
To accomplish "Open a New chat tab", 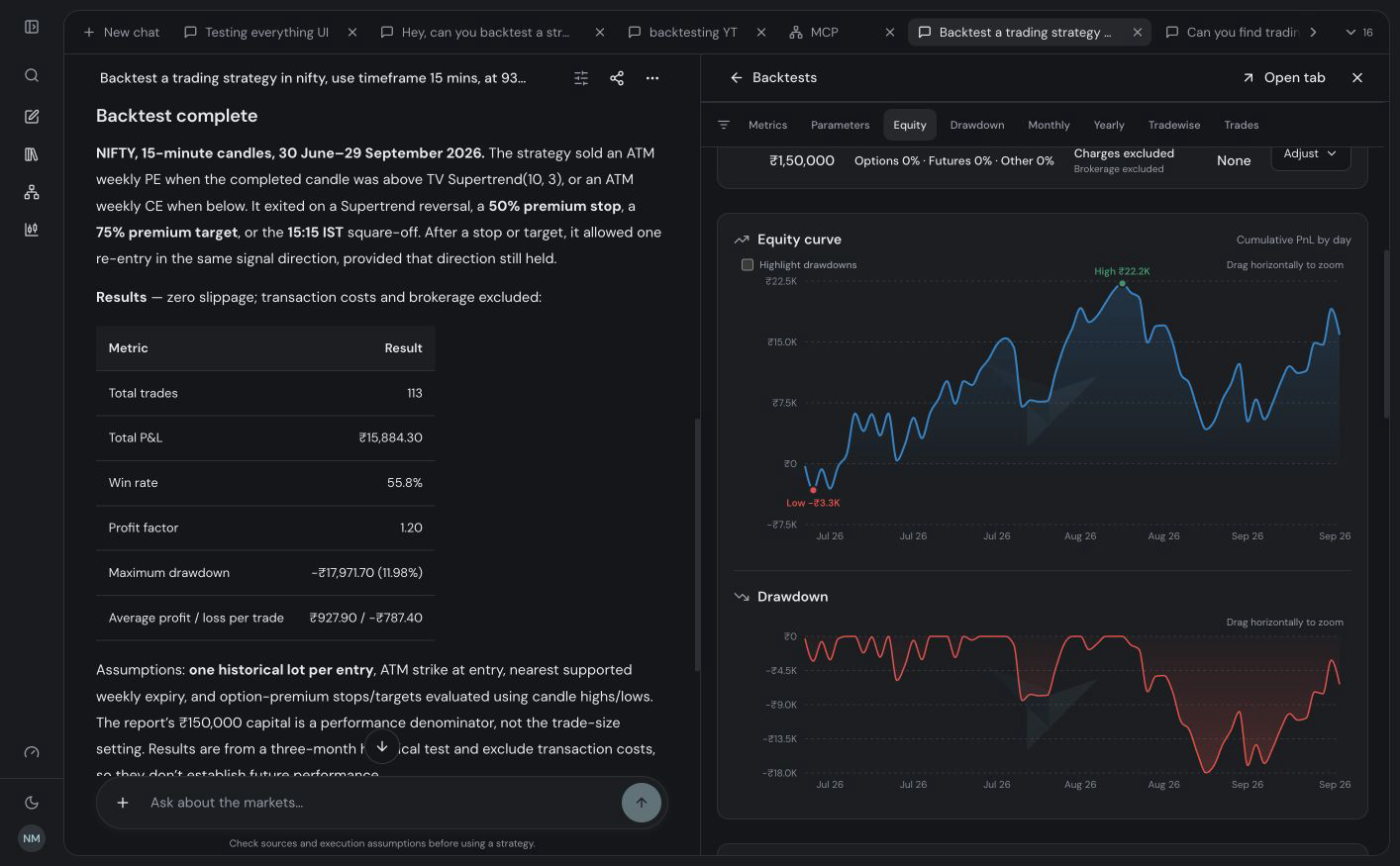I will click(x=121, y=33).
